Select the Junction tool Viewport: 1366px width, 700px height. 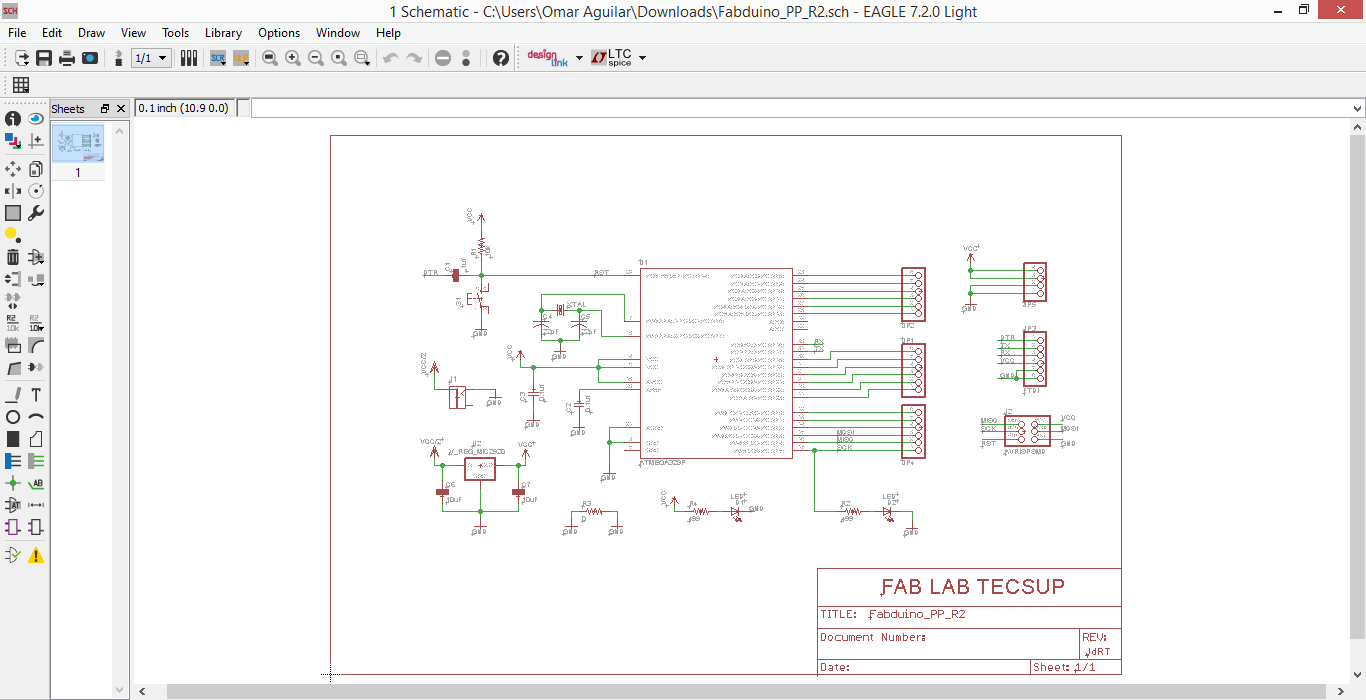13,483
